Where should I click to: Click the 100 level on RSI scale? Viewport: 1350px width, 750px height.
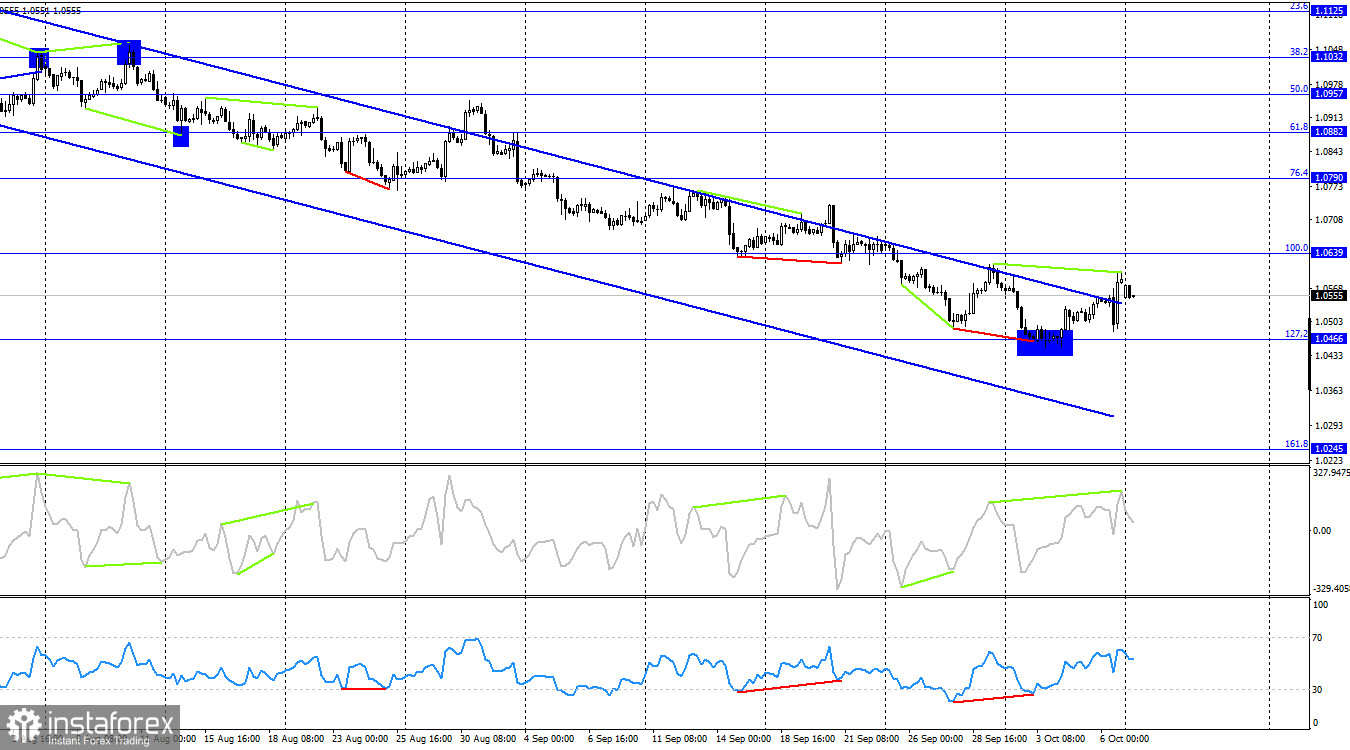[1321, 605]
